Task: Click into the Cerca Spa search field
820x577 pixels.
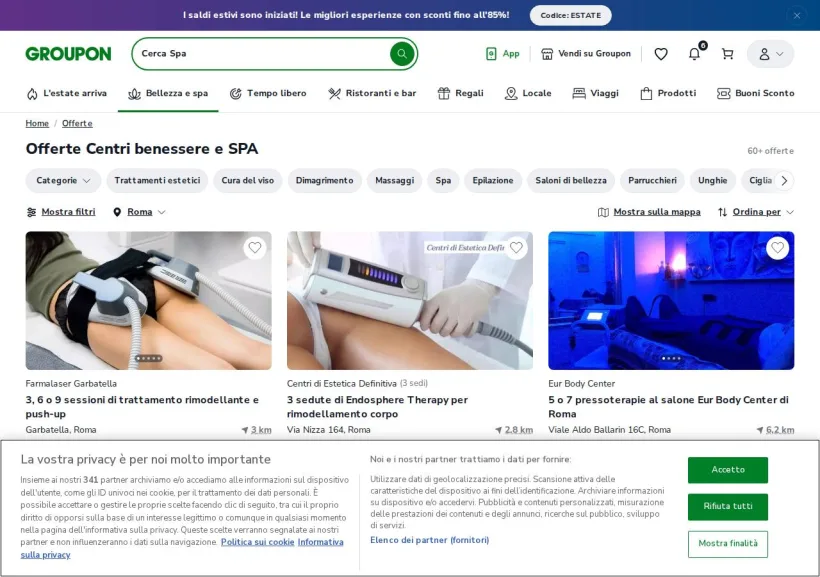Action: (261, 53)
